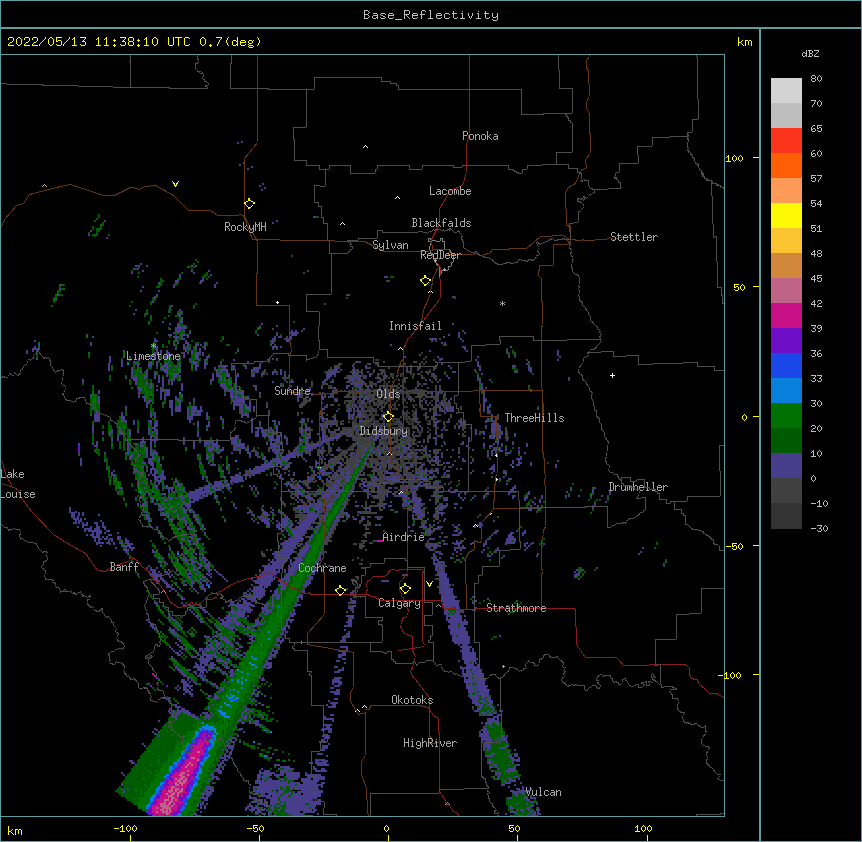Click the Sundre label
This screenshot has width=862, height=842.
point(292,391)
